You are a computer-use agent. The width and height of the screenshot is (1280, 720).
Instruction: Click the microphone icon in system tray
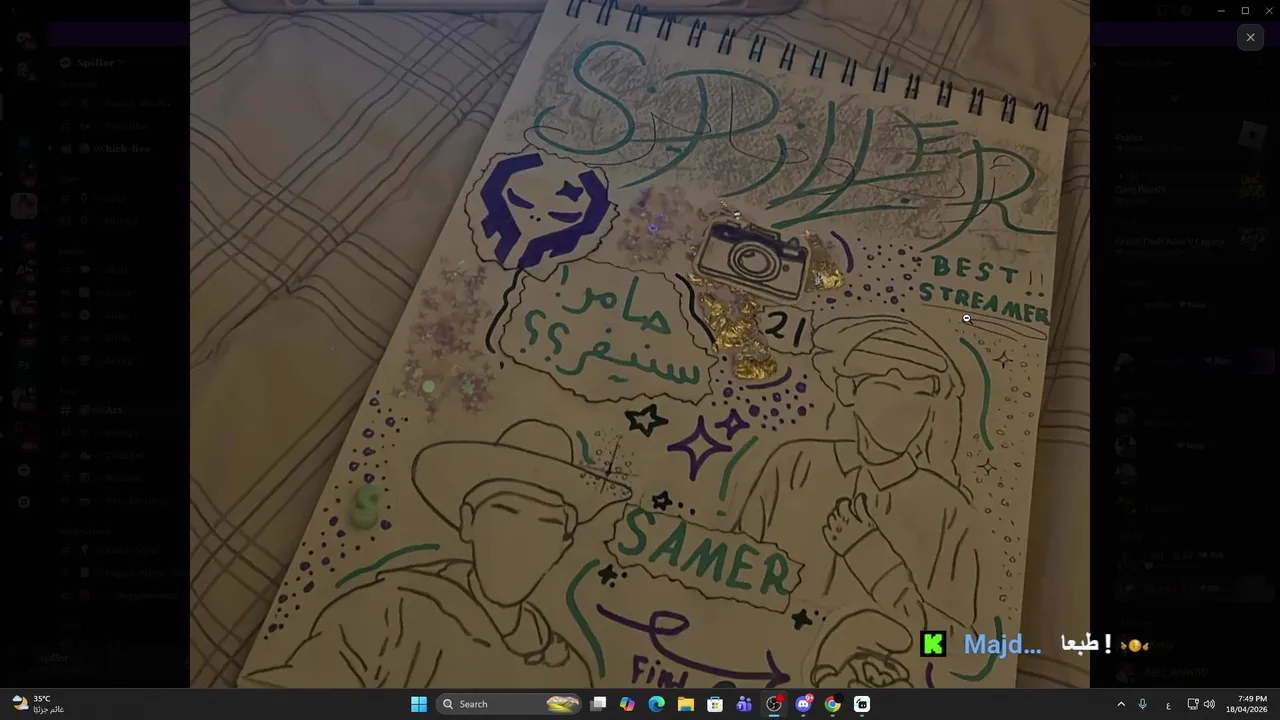(1142, 704)
